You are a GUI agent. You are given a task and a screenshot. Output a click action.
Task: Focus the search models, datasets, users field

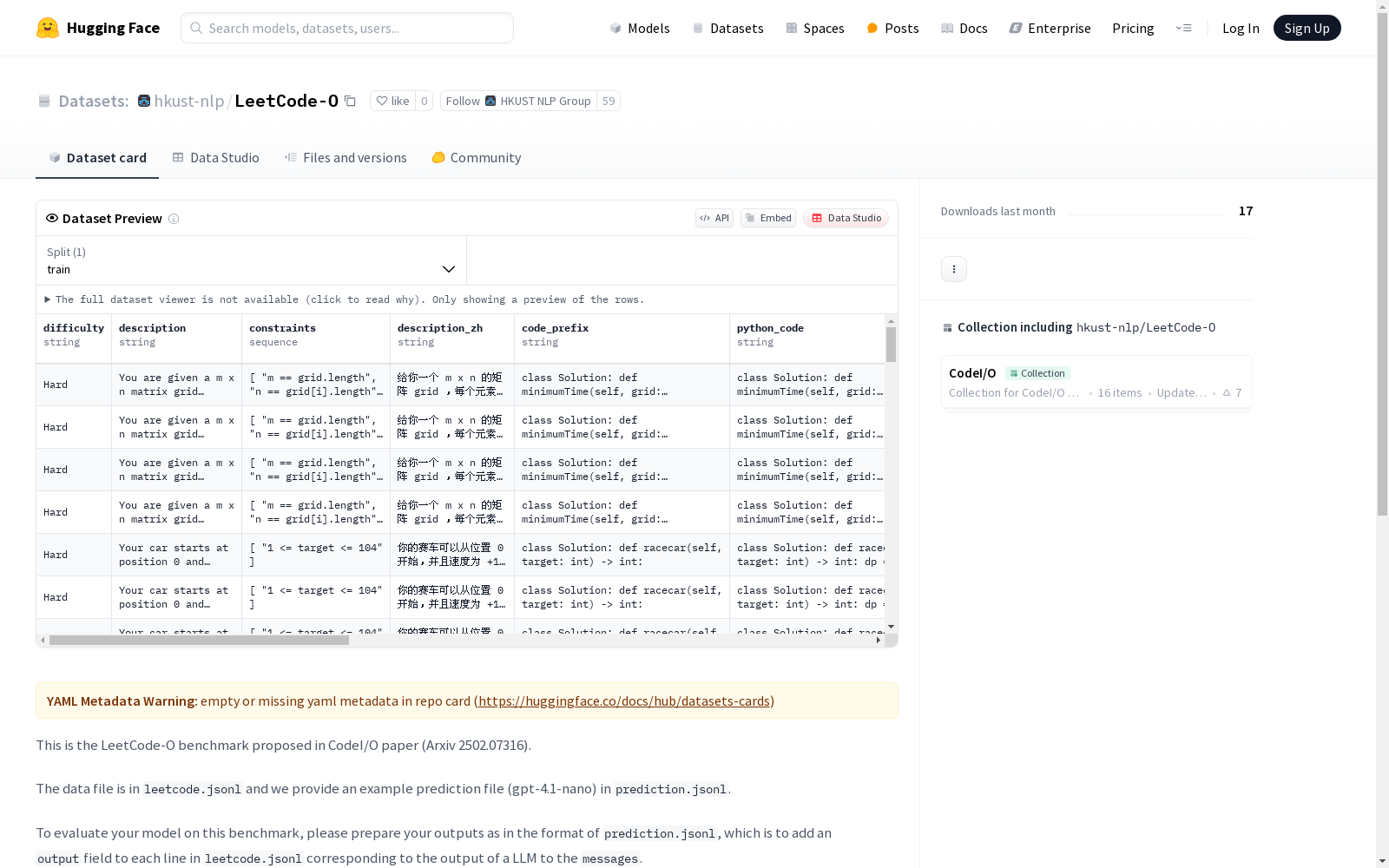coord(347,28)
